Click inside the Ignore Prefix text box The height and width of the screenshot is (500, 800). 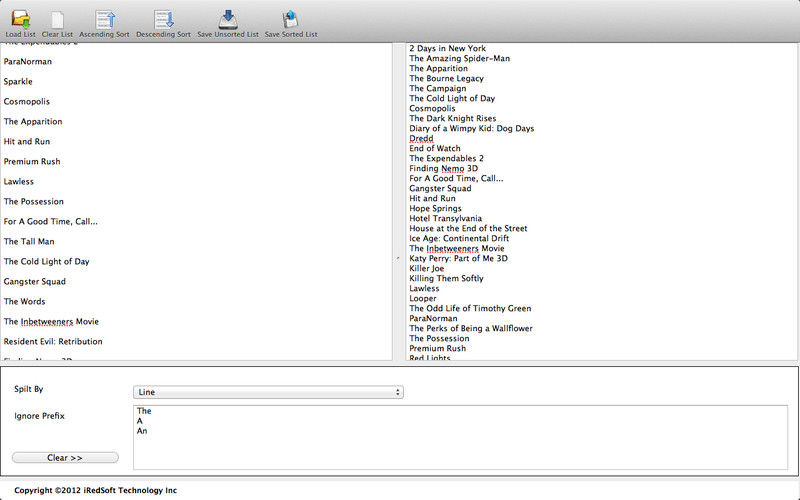(460, 437)
